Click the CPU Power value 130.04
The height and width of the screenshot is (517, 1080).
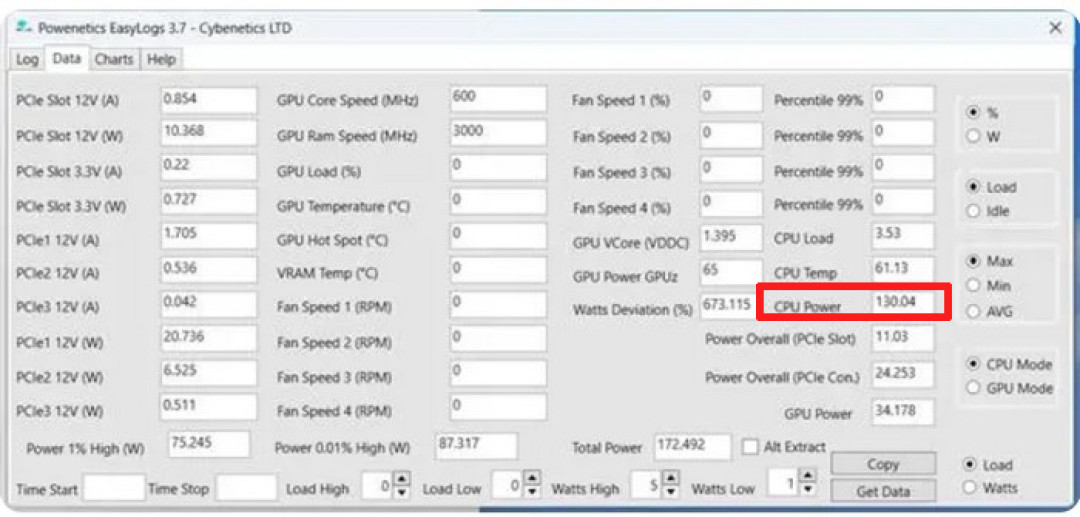tap(903, 303)
